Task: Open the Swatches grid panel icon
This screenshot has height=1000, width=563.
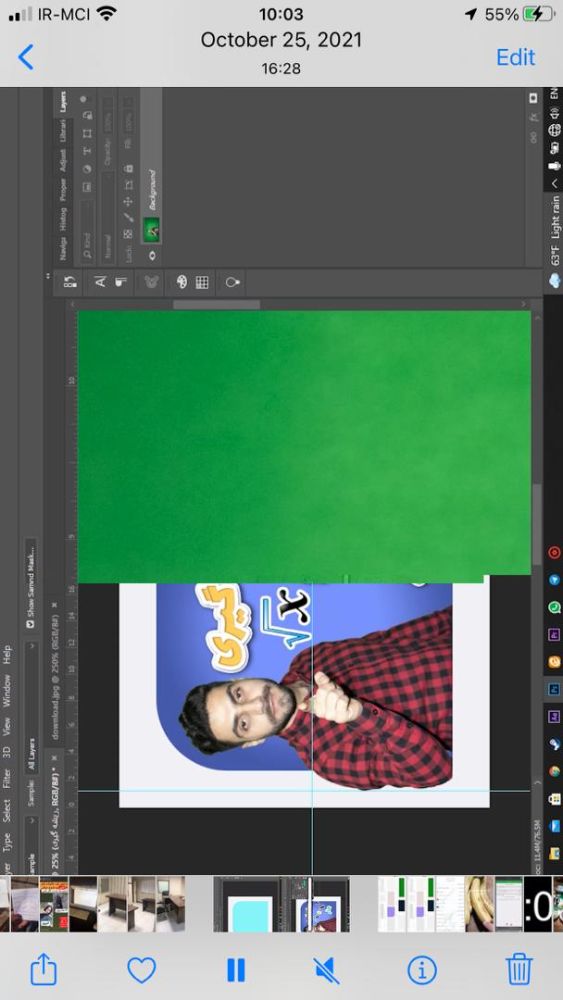Action: [202, 282]
